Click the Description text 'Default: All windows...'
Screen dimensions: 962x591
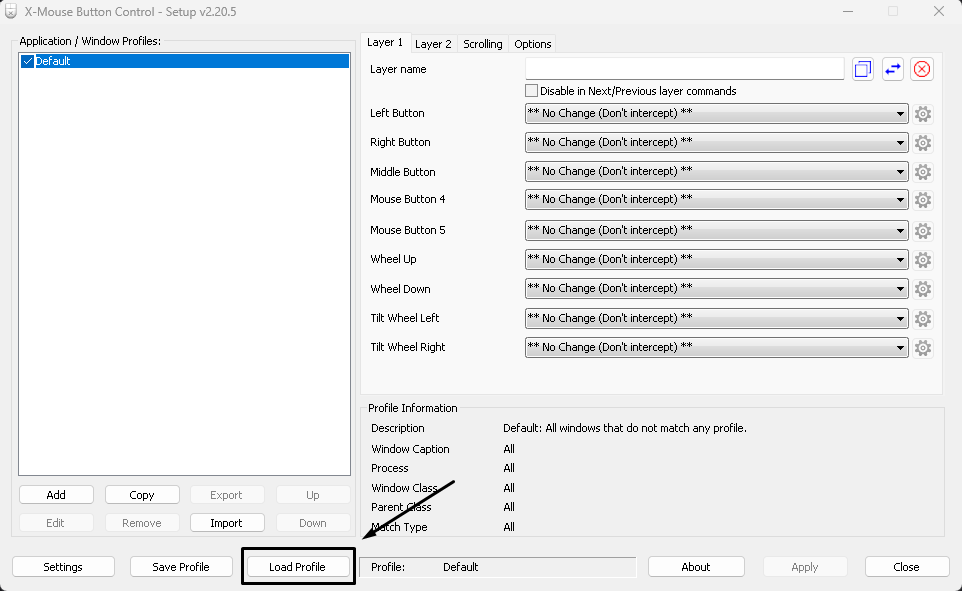pyautogui.click(x=625, y=428)
